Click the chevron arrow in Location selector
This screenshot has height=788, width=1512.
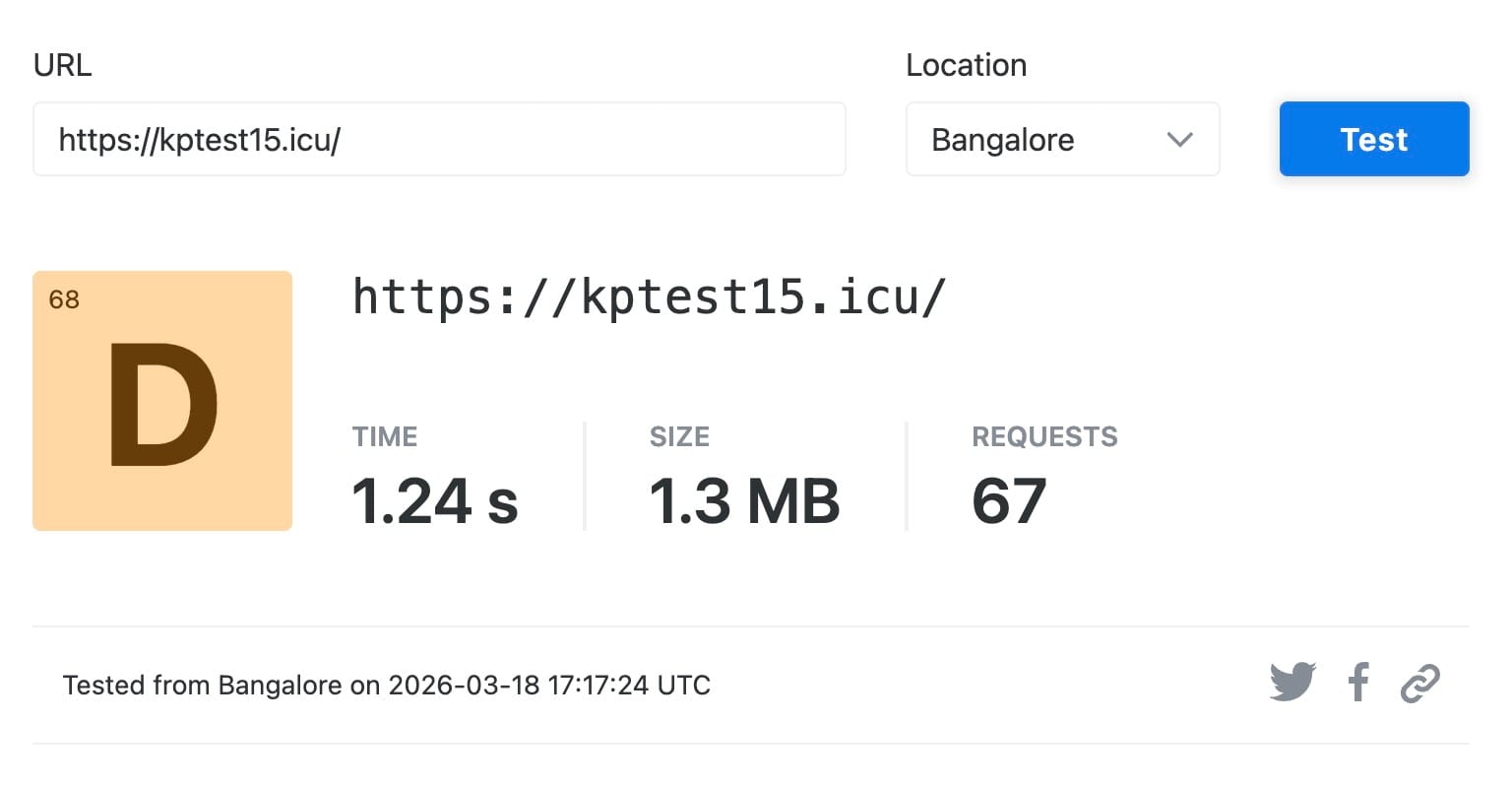pos(1179,140)
